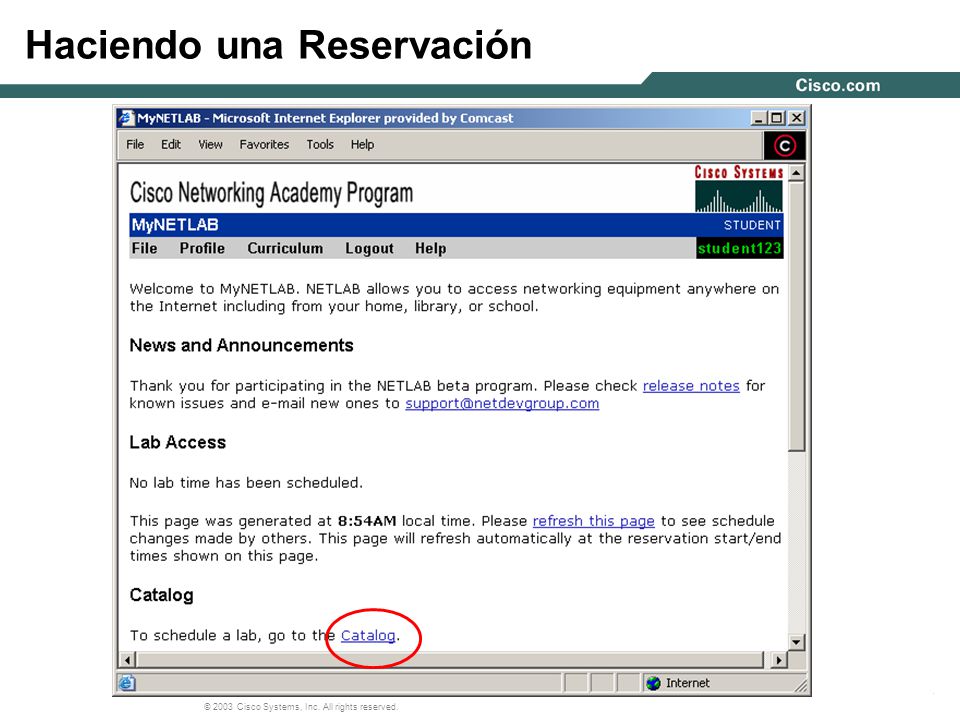960x720 pixels.
Task: Open the Favorites menu
Action: click(x=264, y=144)
